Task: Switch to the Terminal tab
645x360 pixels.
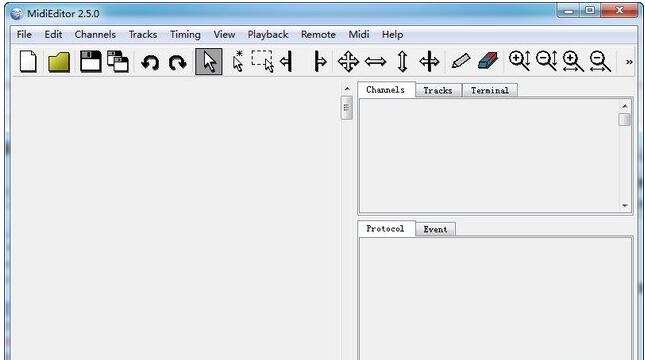Action: tap(490, 91)
